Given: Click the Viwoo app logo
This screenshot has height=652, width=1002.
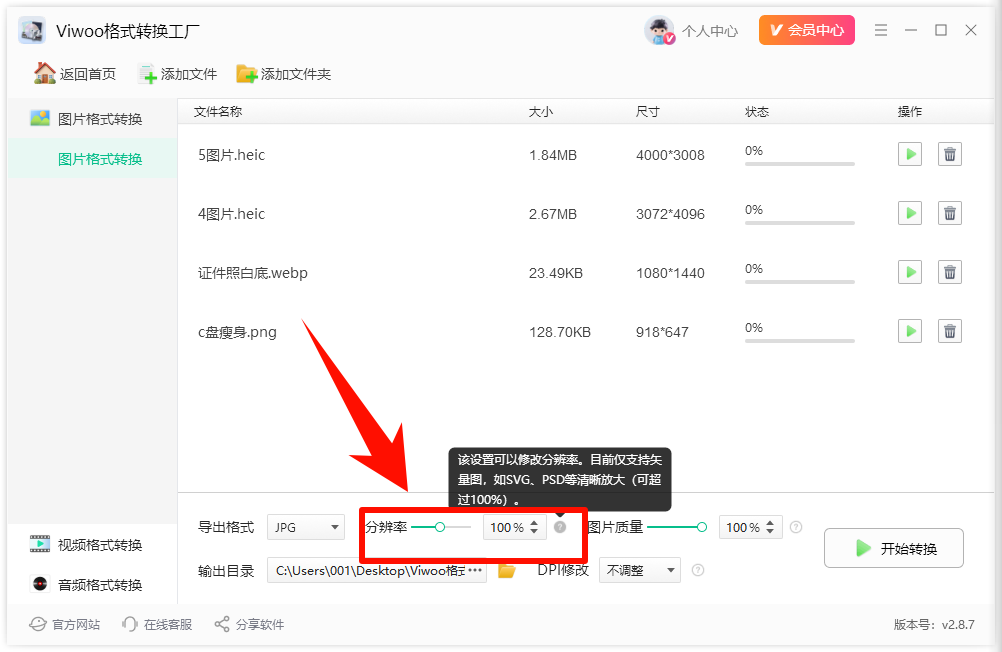Looking at the screenshot, I should click(x=32, y=30).
